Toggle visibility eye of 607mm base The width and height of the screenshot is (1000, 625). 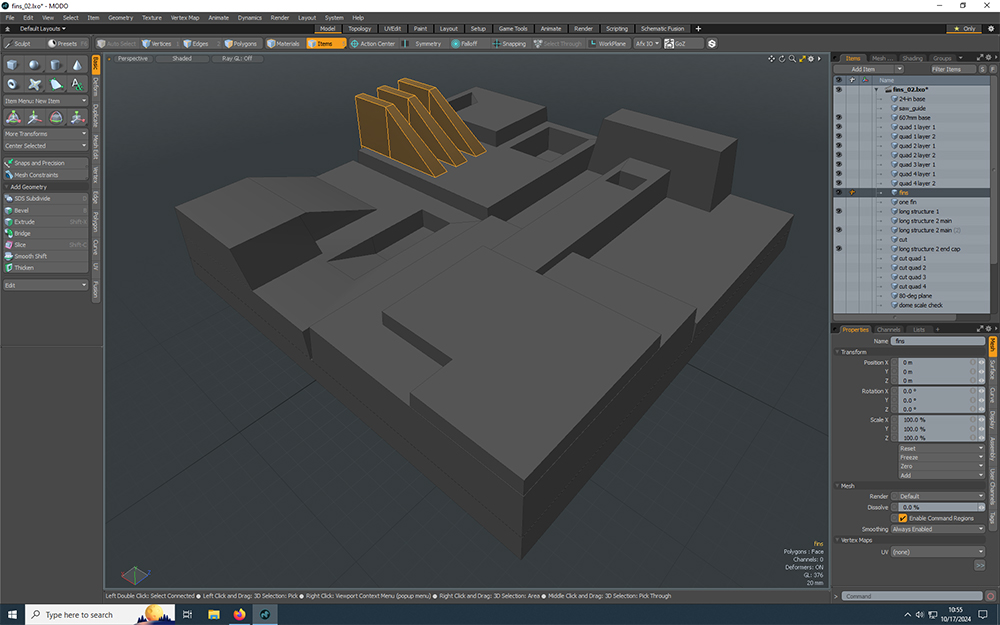pos(839,118)
